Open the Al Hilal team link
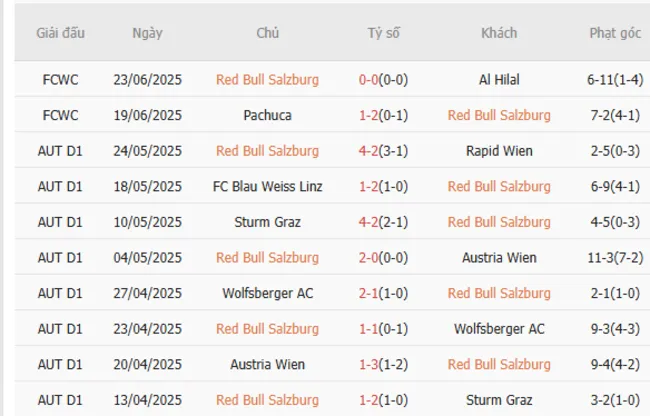 point(499,79)
